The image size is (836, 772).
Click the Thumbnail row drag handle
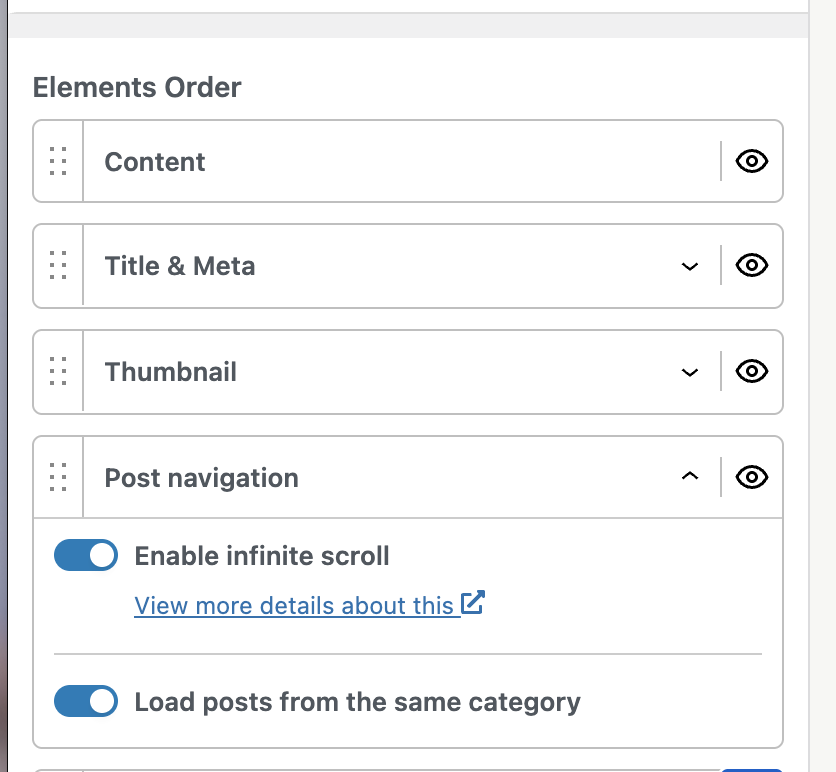pos(58,372)
